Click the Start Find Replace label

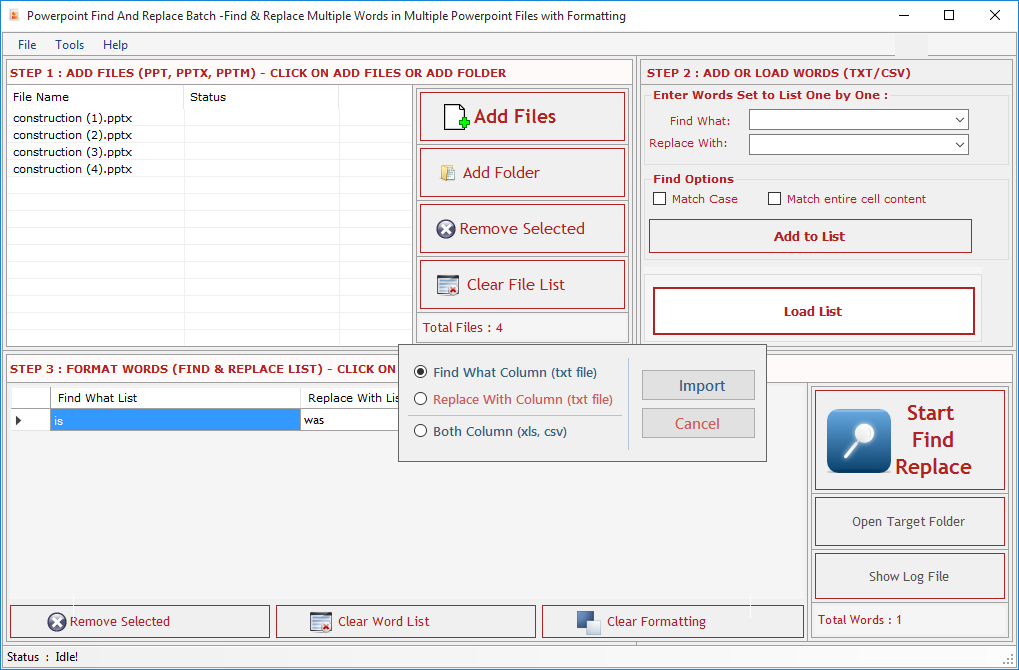click(933, 440)
